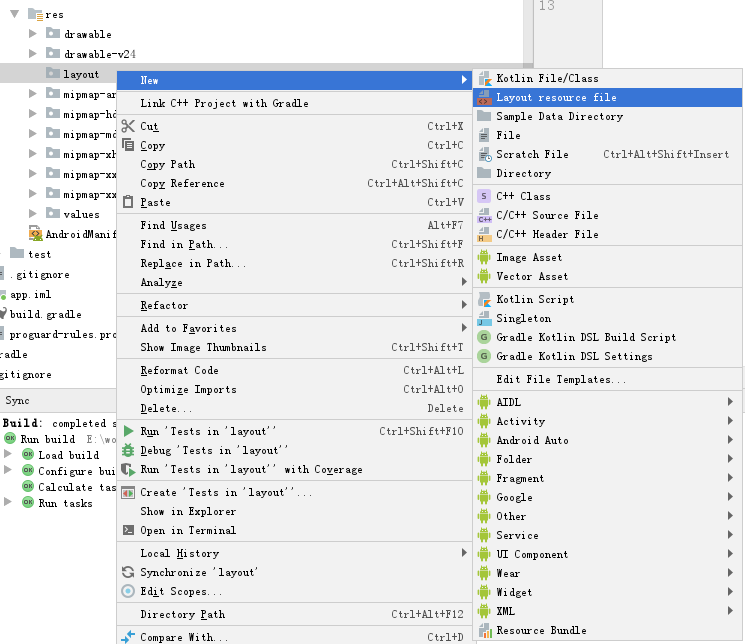Click the Compare With arrows icon
745x644 pixels.
point(128,637)
